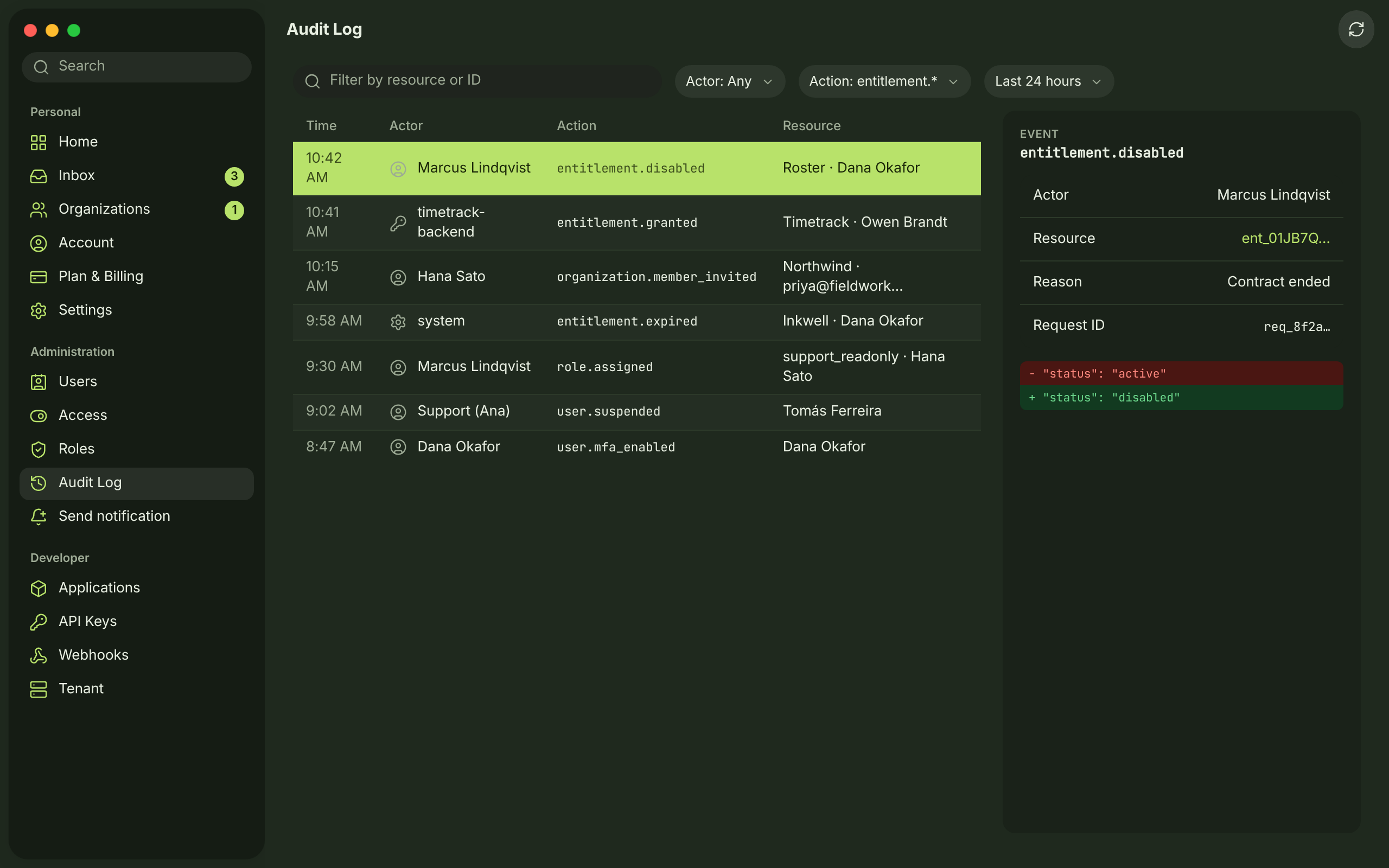Click the Organizations people icon
1389x868 pixels.
click(39, 210)
